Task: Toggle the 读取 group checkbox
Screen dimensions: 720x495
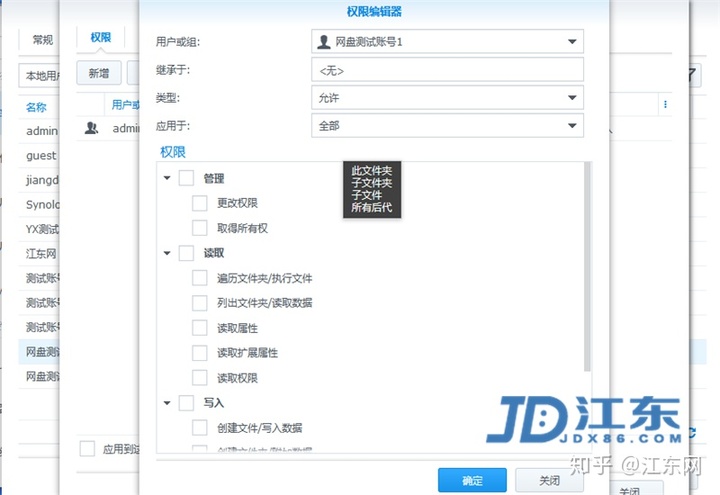Action: coord(186,253)
